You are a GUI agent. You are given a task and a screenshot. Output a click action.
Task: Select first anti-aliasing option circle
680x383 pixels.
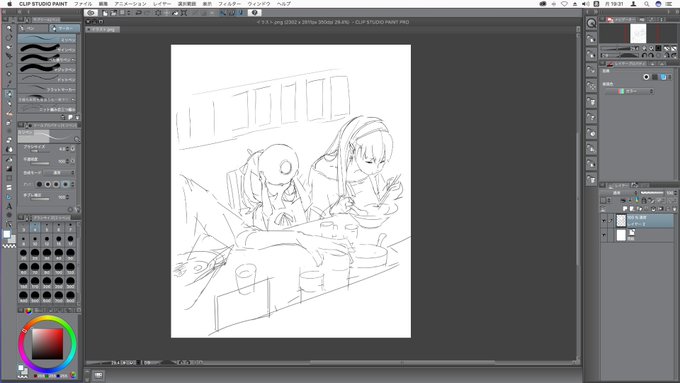point(39,184)
